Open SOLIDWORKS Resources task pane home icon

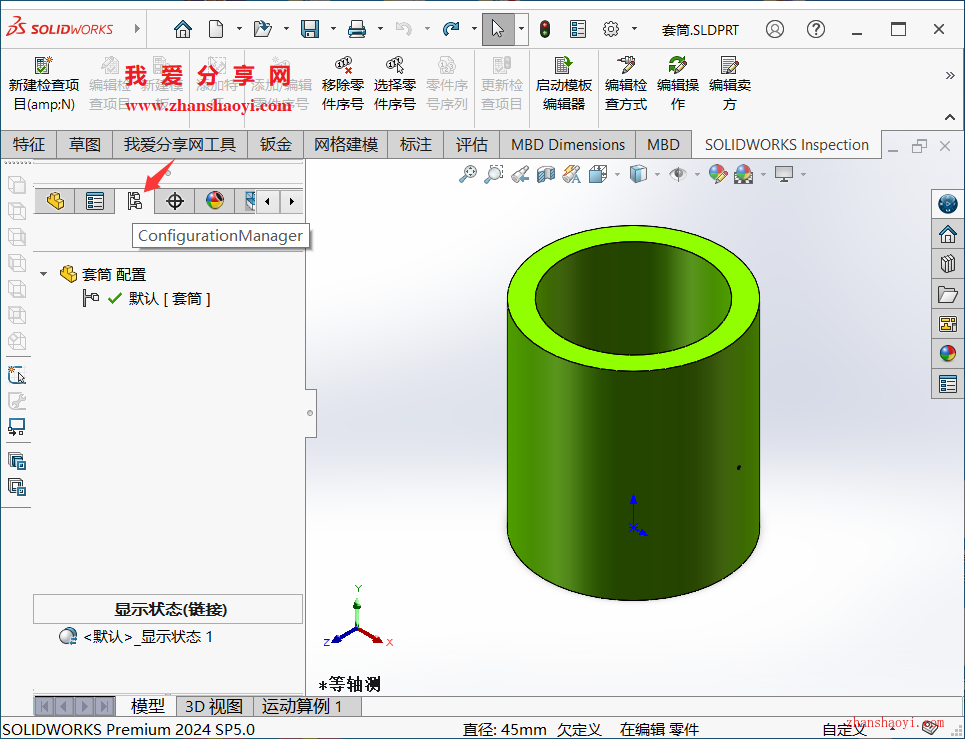[948, 234]
